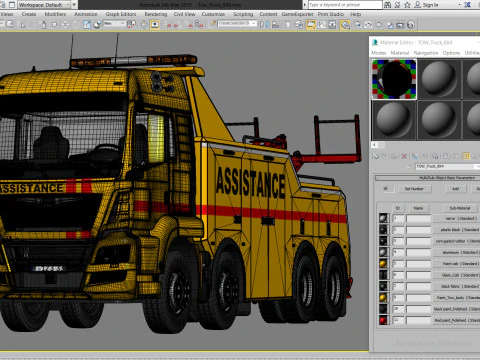Click the red X Reset Map icon
The height and width of the screenshot is (360, 480).
(404, 156)
